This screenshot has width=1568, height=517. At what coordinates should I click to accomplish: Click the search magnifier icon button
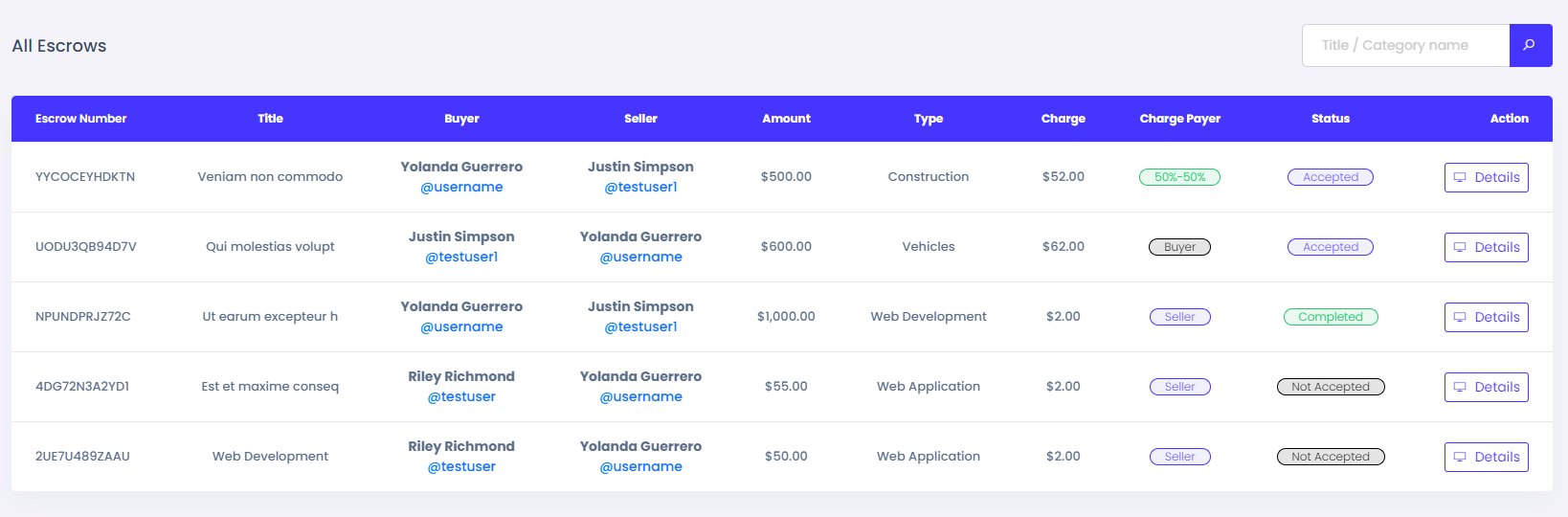coord(1530,45)
